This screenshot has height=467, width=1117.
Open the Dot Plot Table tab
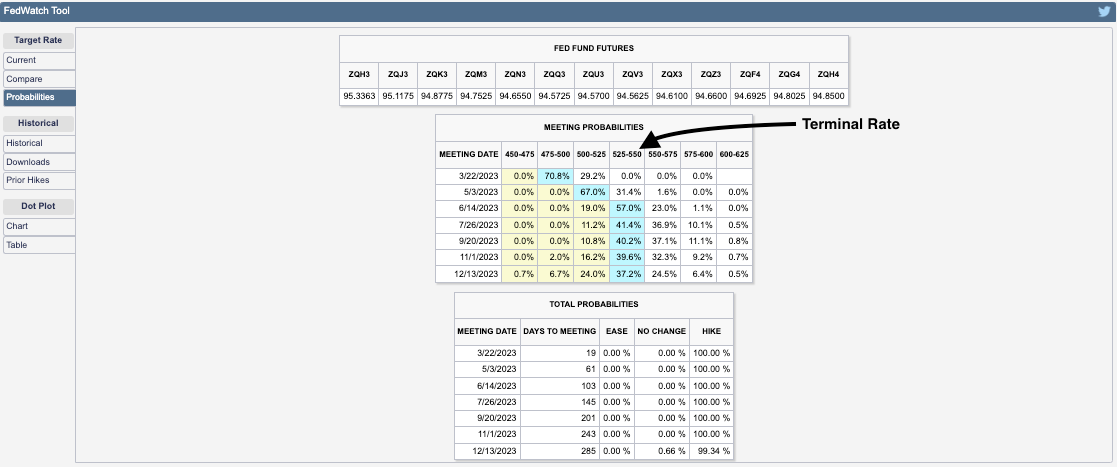tap(39, 244)
